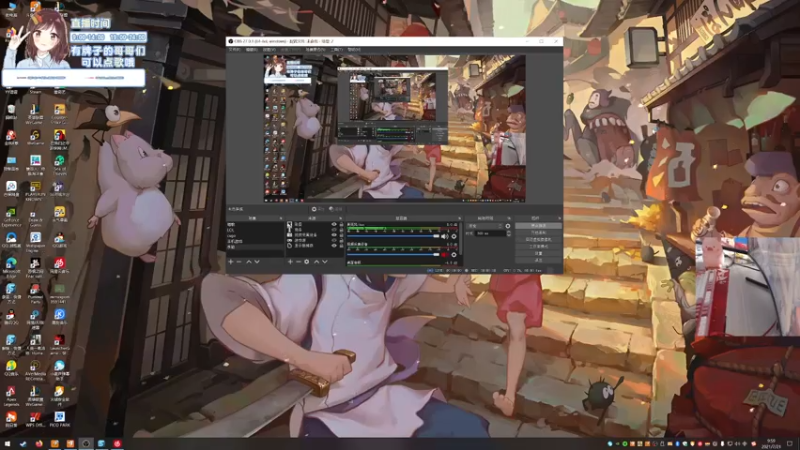Viewport: 800px width, 450px height.
Task: Open the Tools menu in OBS
Action: 337,50
